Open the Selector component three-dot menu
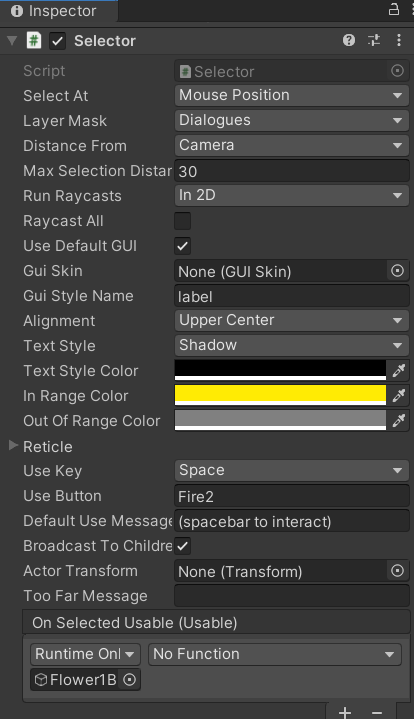This screenshot has height=719, width=414. [x=399, y=40]
